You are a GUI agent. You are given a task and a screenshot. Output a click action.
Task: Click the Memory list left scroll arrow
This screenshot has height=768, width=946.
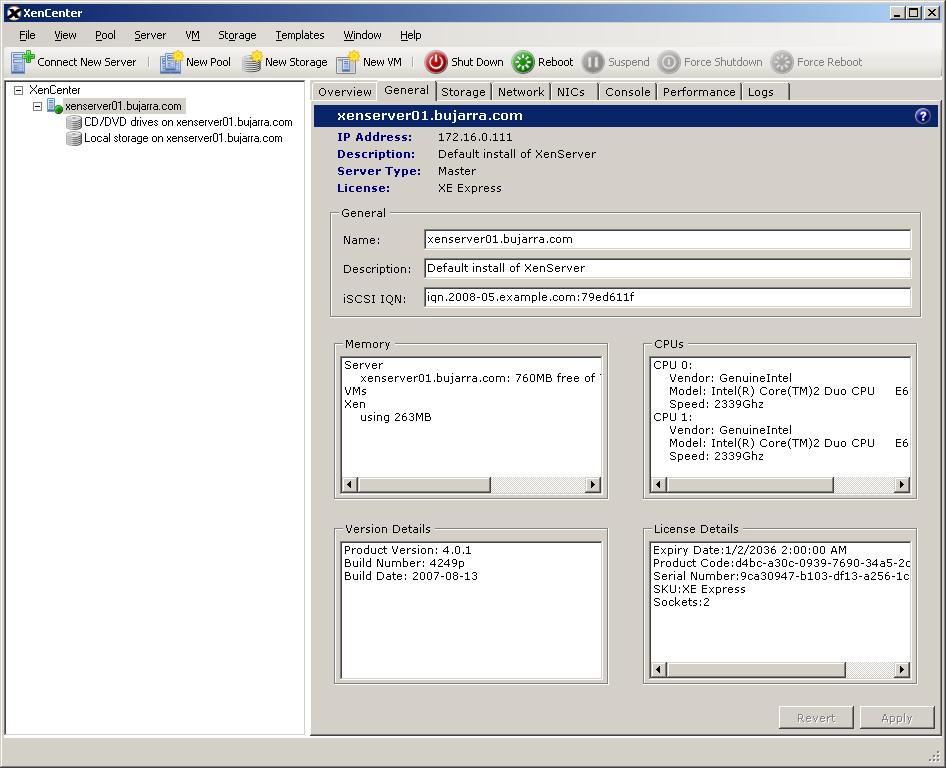[350, 484]
